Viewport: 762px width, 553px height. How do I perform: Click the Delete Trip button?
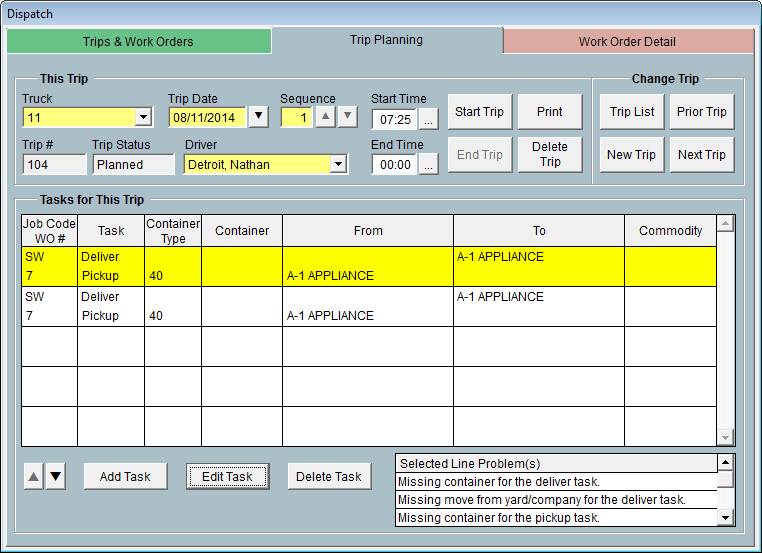[x=550, y=155]
